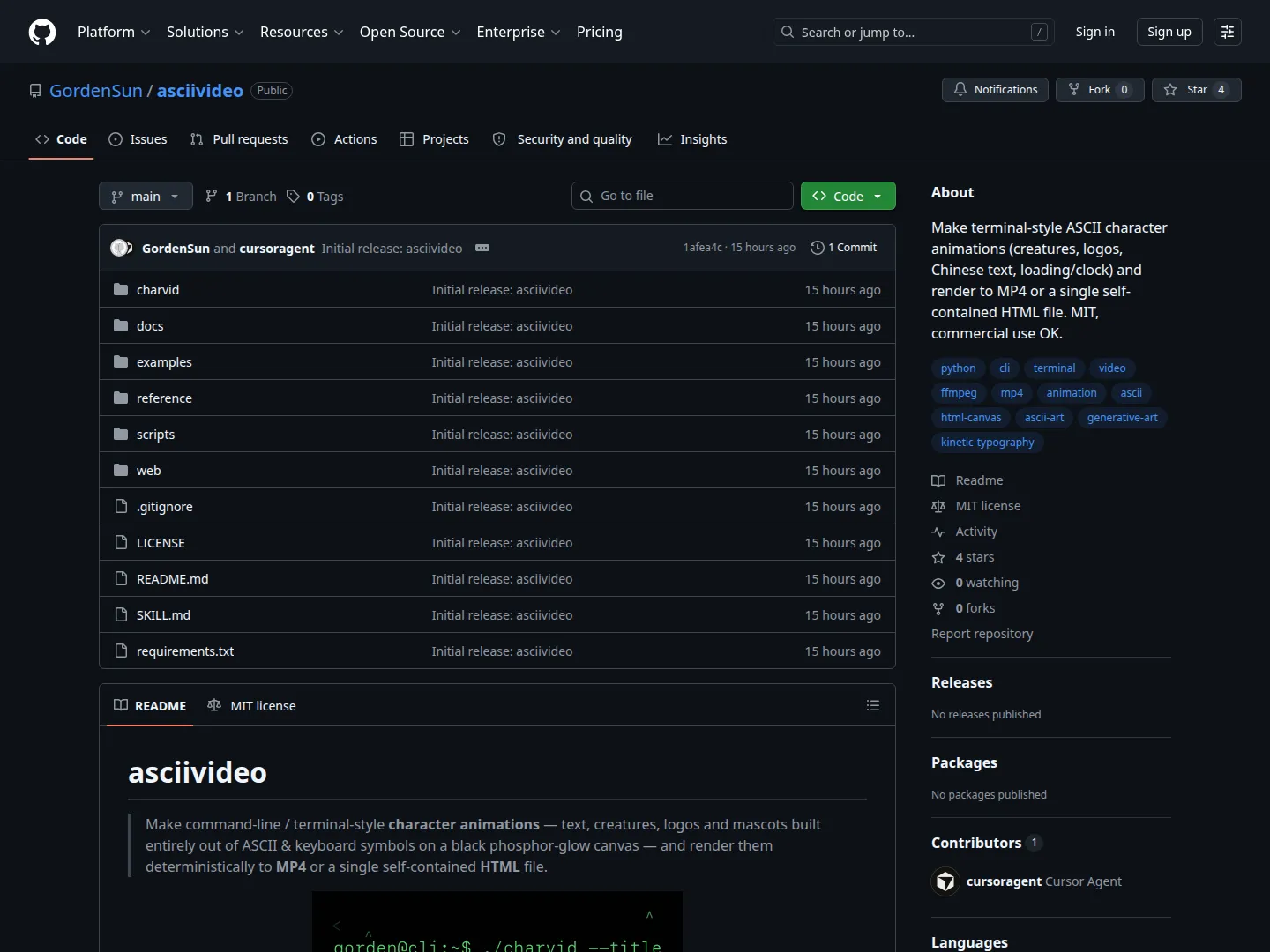Open the Contributors heading link
This screenshot has height=952, width=1270.
point(986,843)
